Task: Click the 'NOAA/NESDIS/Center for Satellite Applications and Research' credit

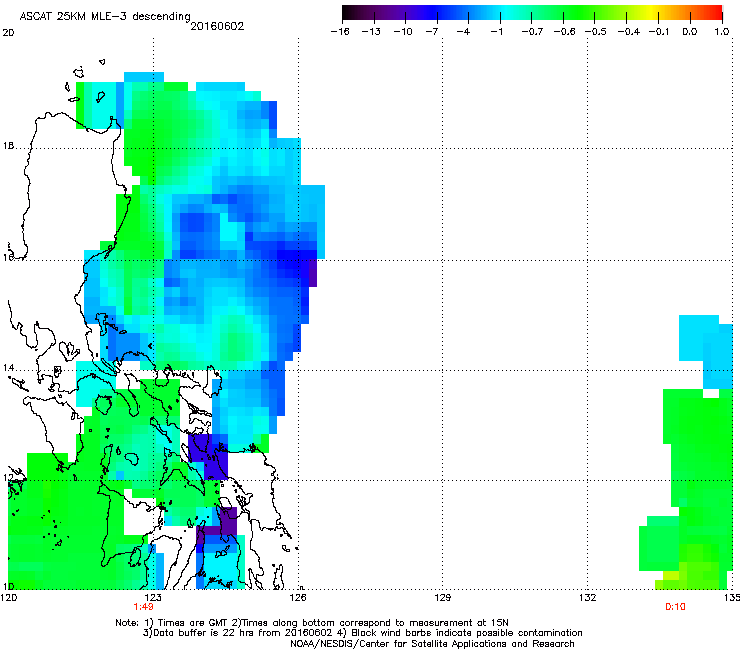Action: (x=432, y=644)
